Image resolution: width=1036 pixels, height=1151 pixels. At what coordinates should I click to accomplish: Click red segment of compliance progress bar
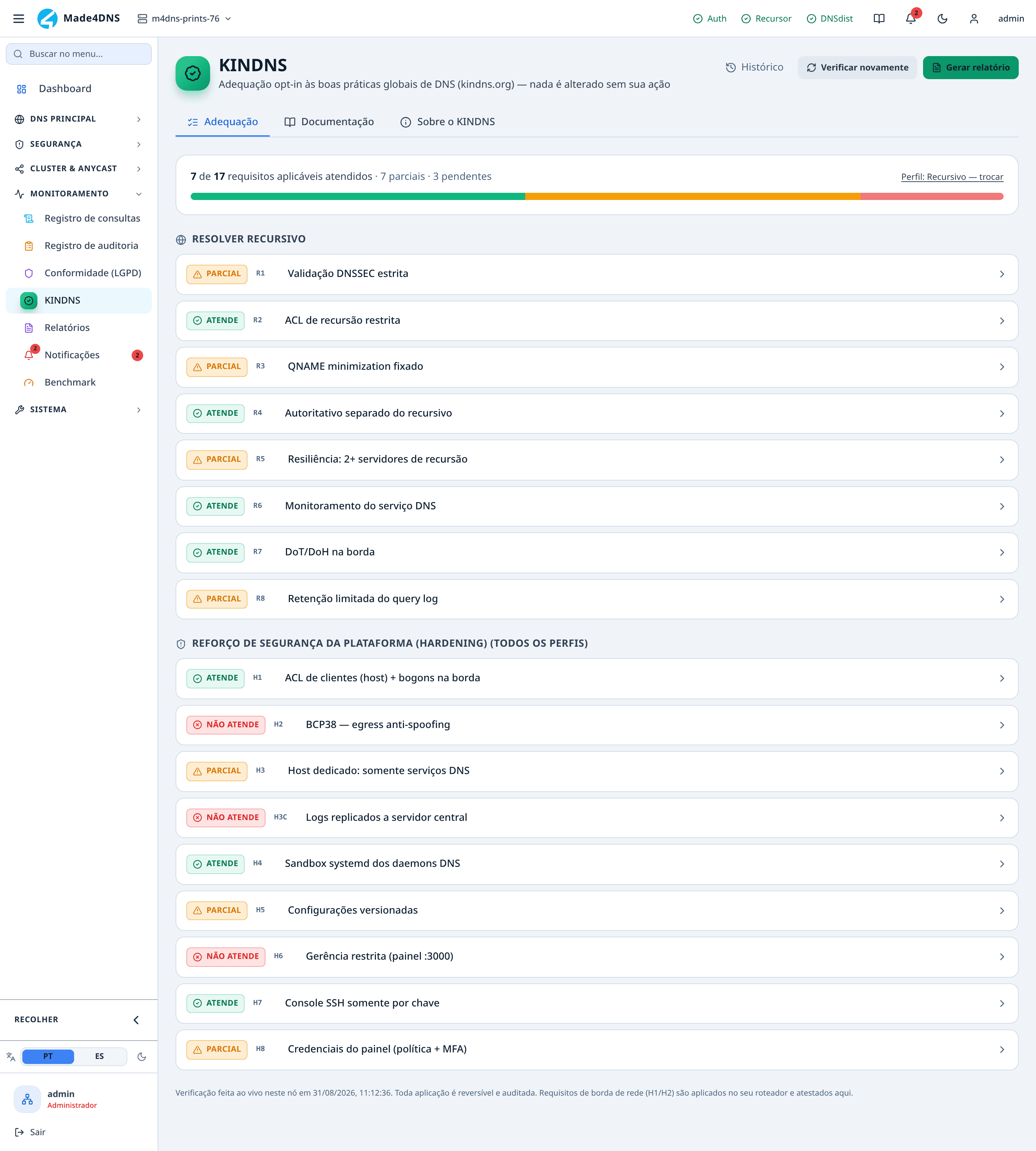pos(931,196)
